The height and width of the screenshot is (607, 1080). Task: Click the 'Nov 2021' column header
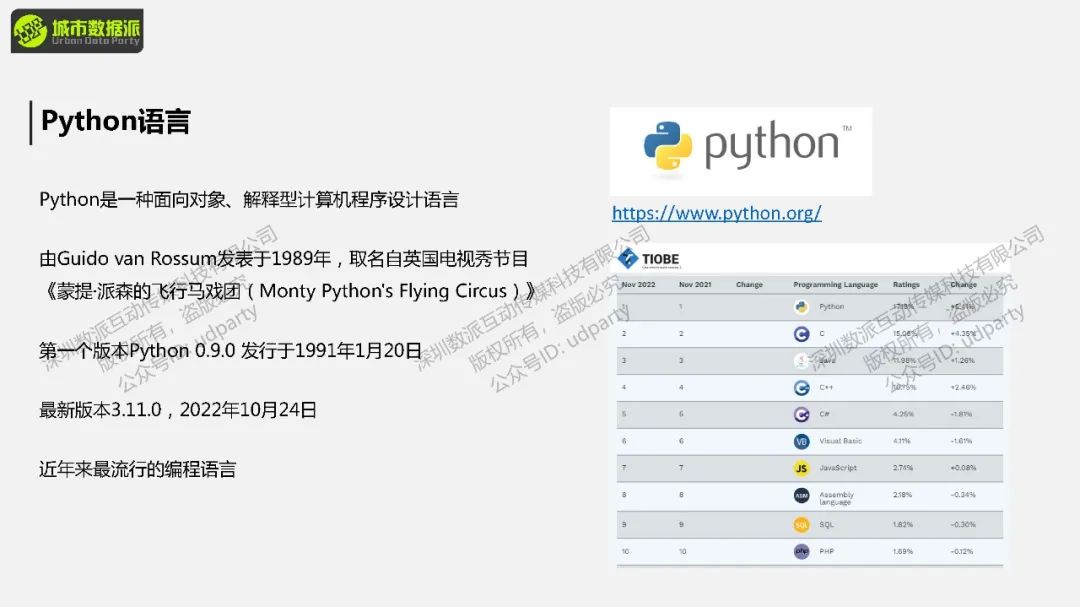(694, 285)
